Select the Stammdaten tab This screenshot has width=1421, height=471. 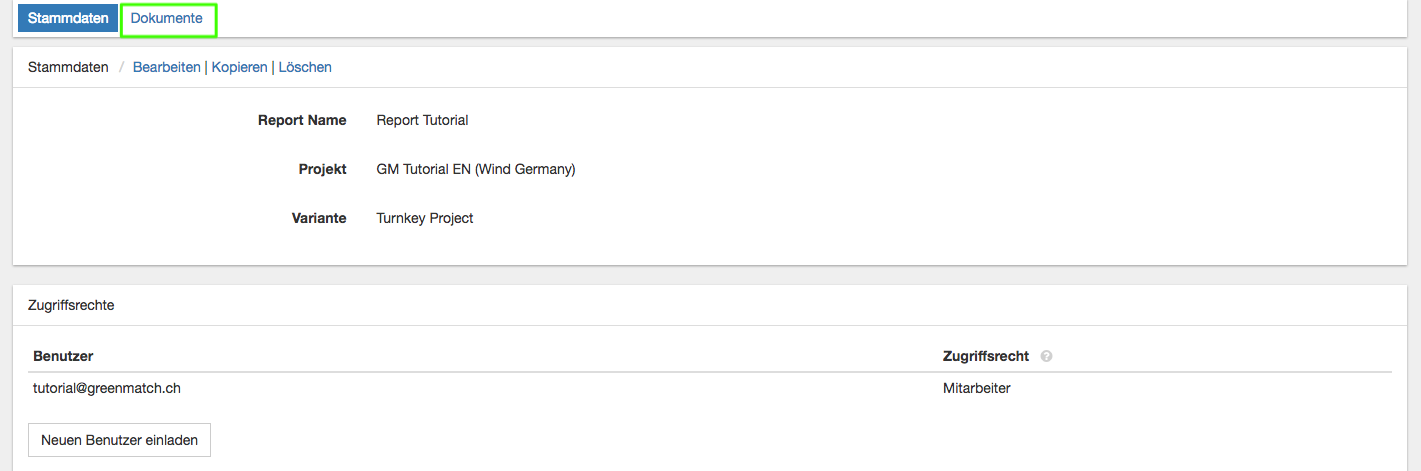68,19
